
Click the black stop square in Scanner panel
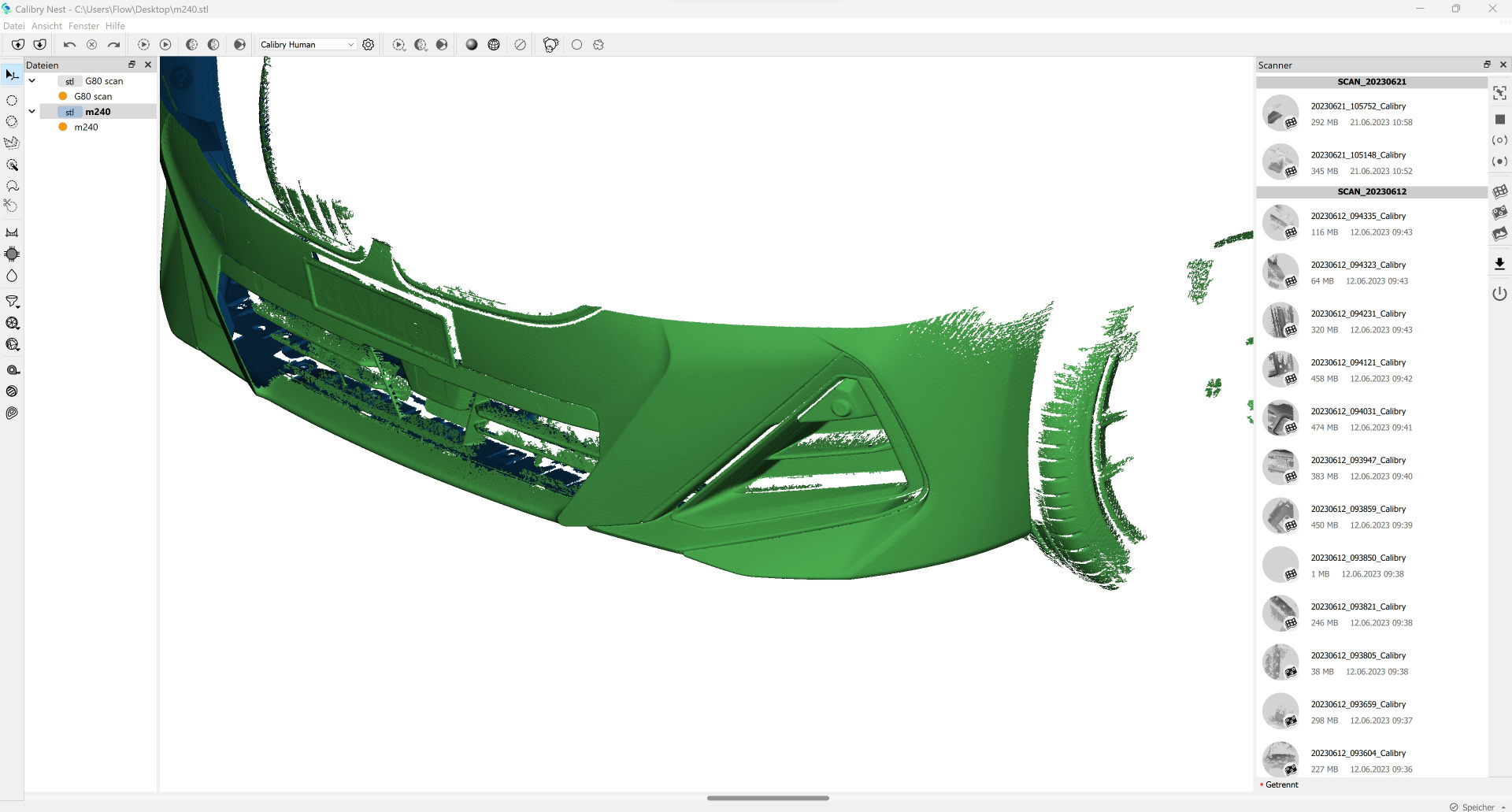point(1499,119)
